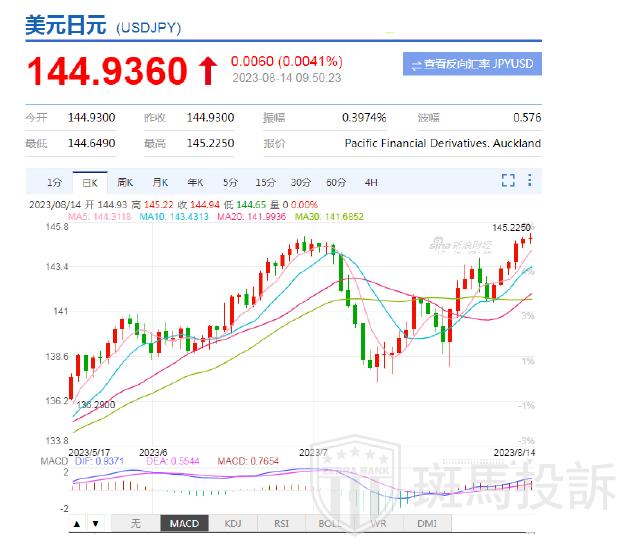
Task: Enable the RSI indicator
Action: pos(281,523)
